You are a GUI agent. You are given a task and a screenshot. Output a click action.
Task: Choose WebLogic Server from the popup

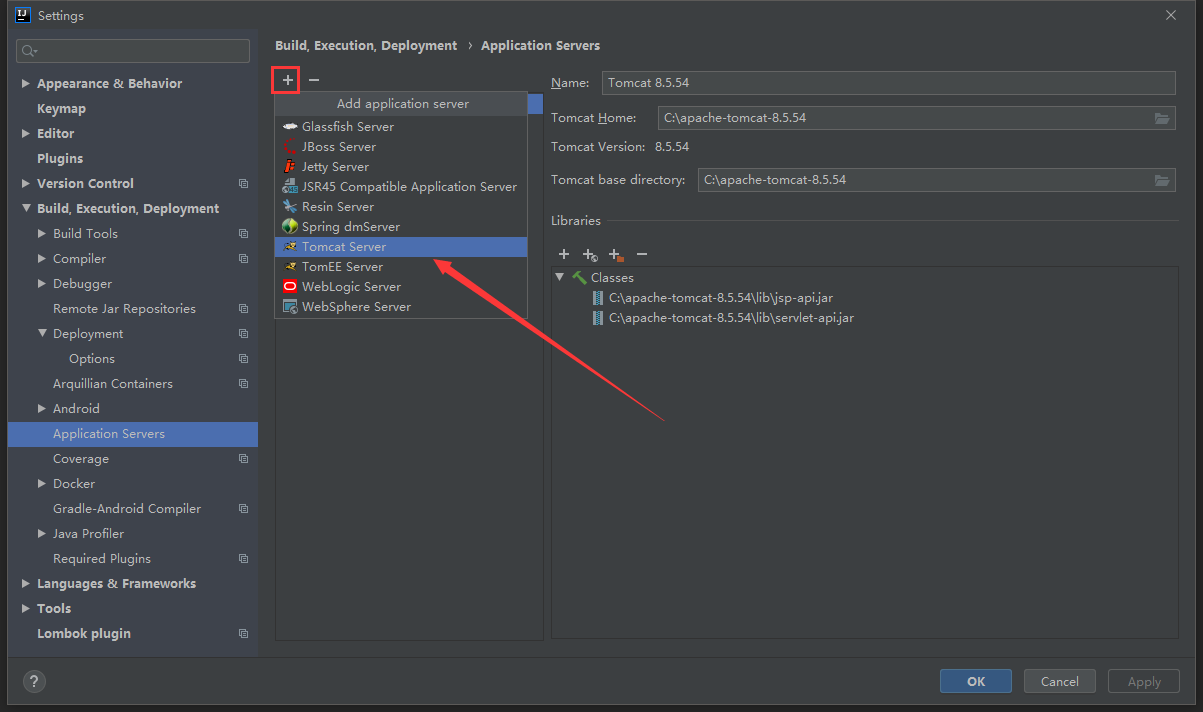pyautogui.click(x=401, y=287)
